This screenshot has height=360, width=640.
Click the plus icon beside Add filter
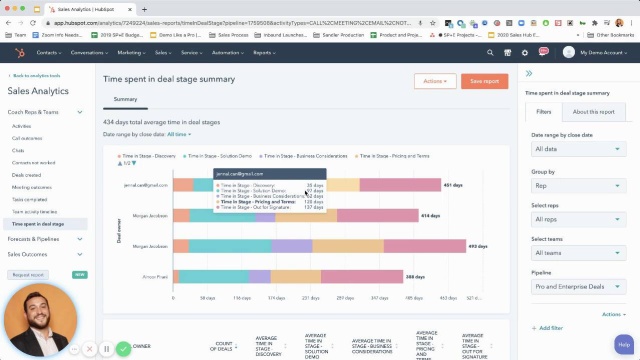point(534,328)
